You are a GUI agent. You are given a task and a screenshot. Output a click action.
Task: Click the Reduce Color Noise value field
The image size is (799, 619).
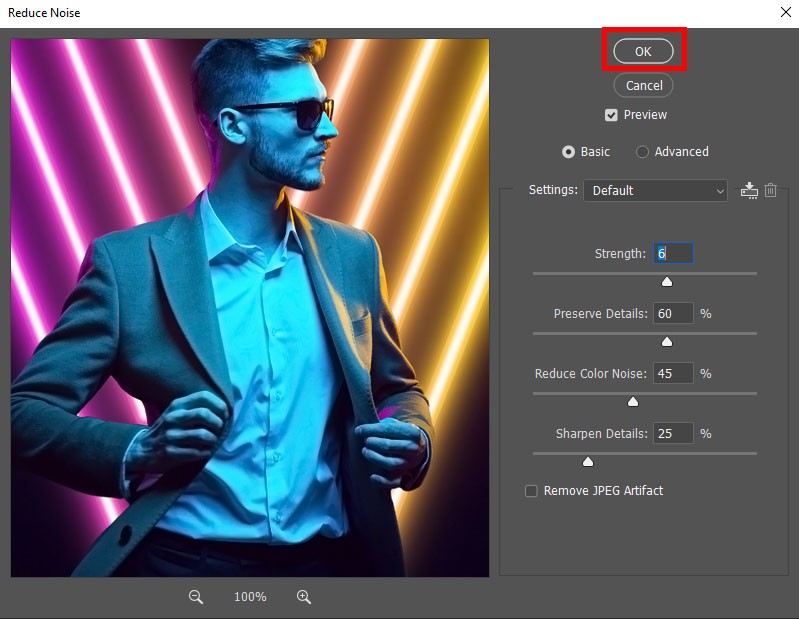673,373
